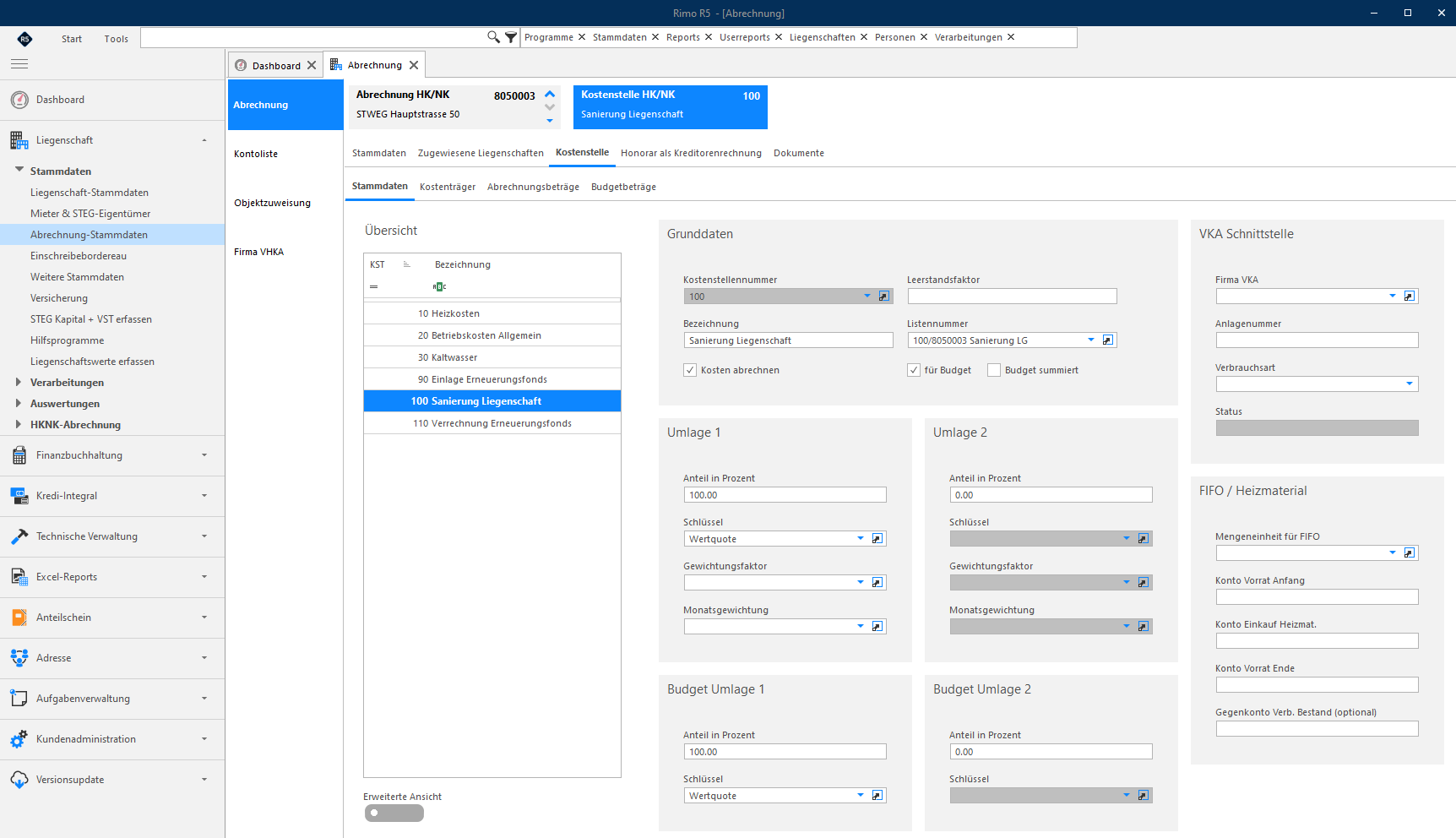
Task: Click the search magnifier icon
Action: pos(493,37)
